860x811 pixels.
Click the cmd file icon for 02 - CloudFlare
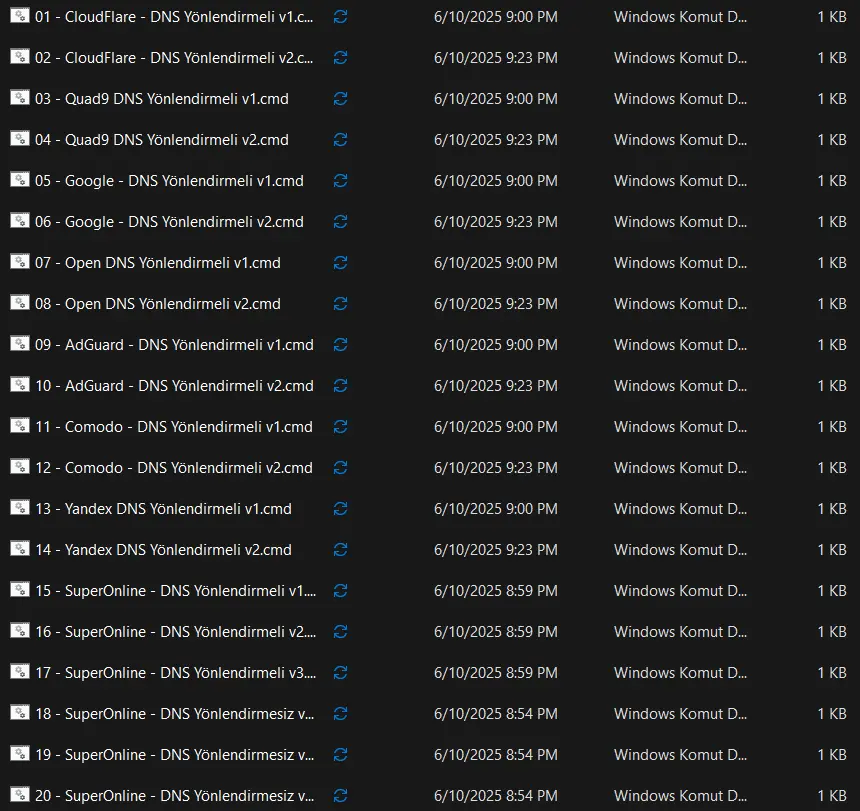[x=20, y=56]
